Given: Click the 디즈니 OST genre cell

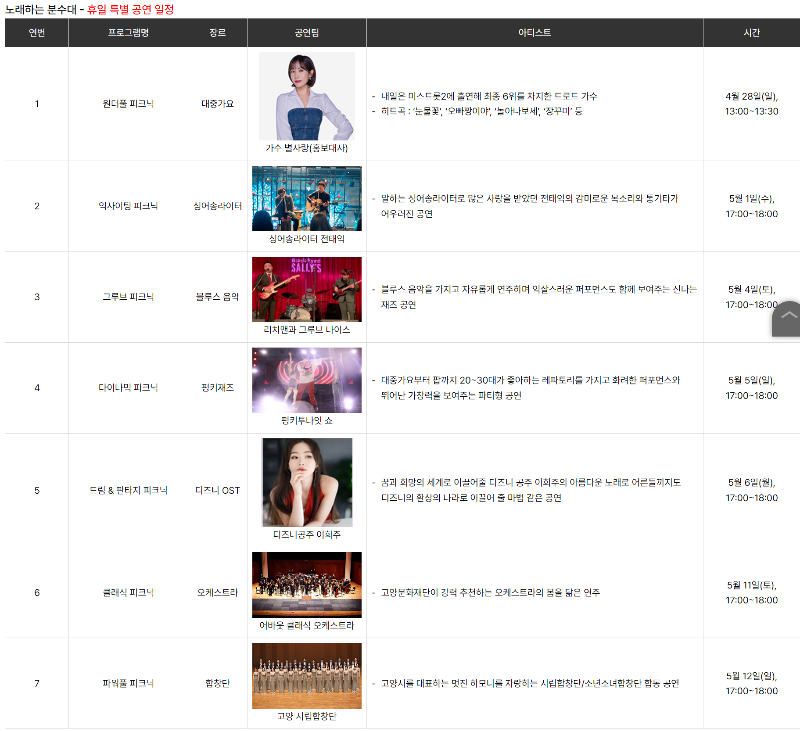Looking at the screenshot, I should point(217,490).
